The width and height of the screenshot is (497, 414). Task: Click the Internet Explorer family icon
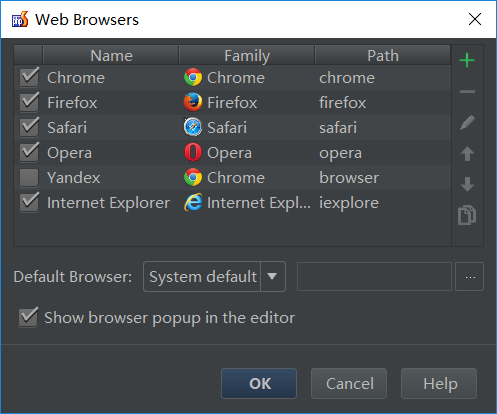pyautogui.click(x=193, y=202)
